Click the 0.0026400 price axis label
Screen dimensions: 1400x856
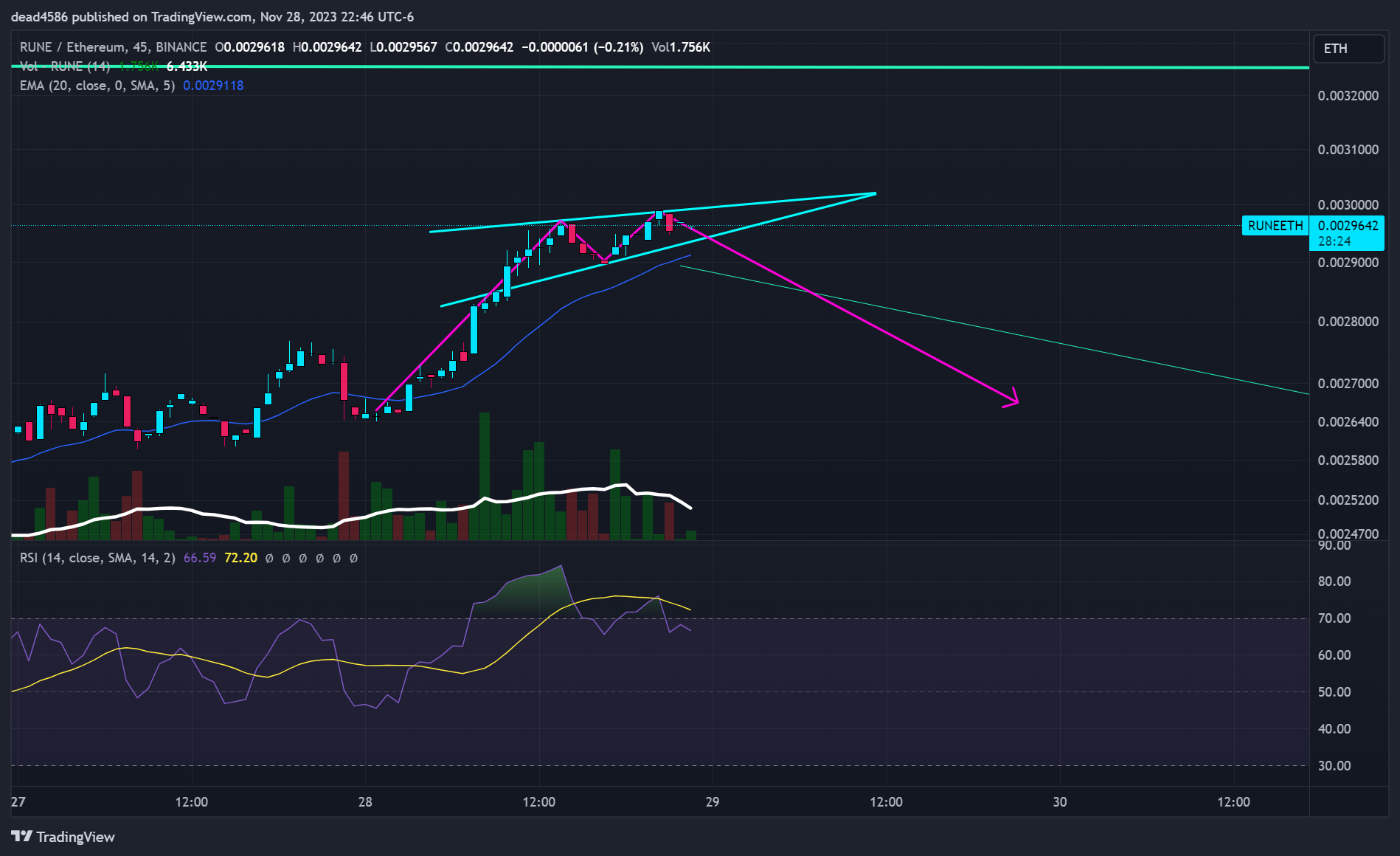pos(1348,422)
